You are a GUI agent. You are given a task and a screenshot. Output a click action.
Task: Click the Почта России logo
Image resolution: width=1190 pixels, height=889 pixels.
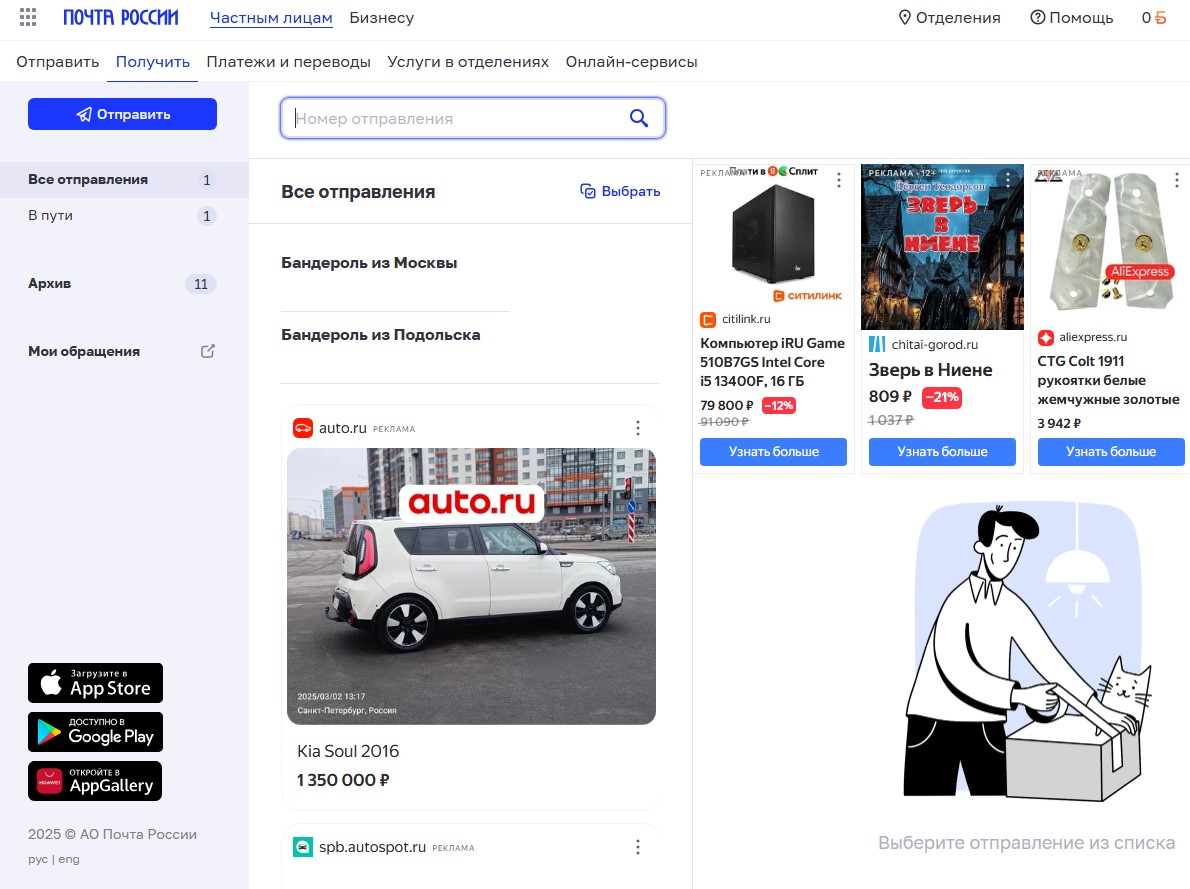(x=120, y=18)
